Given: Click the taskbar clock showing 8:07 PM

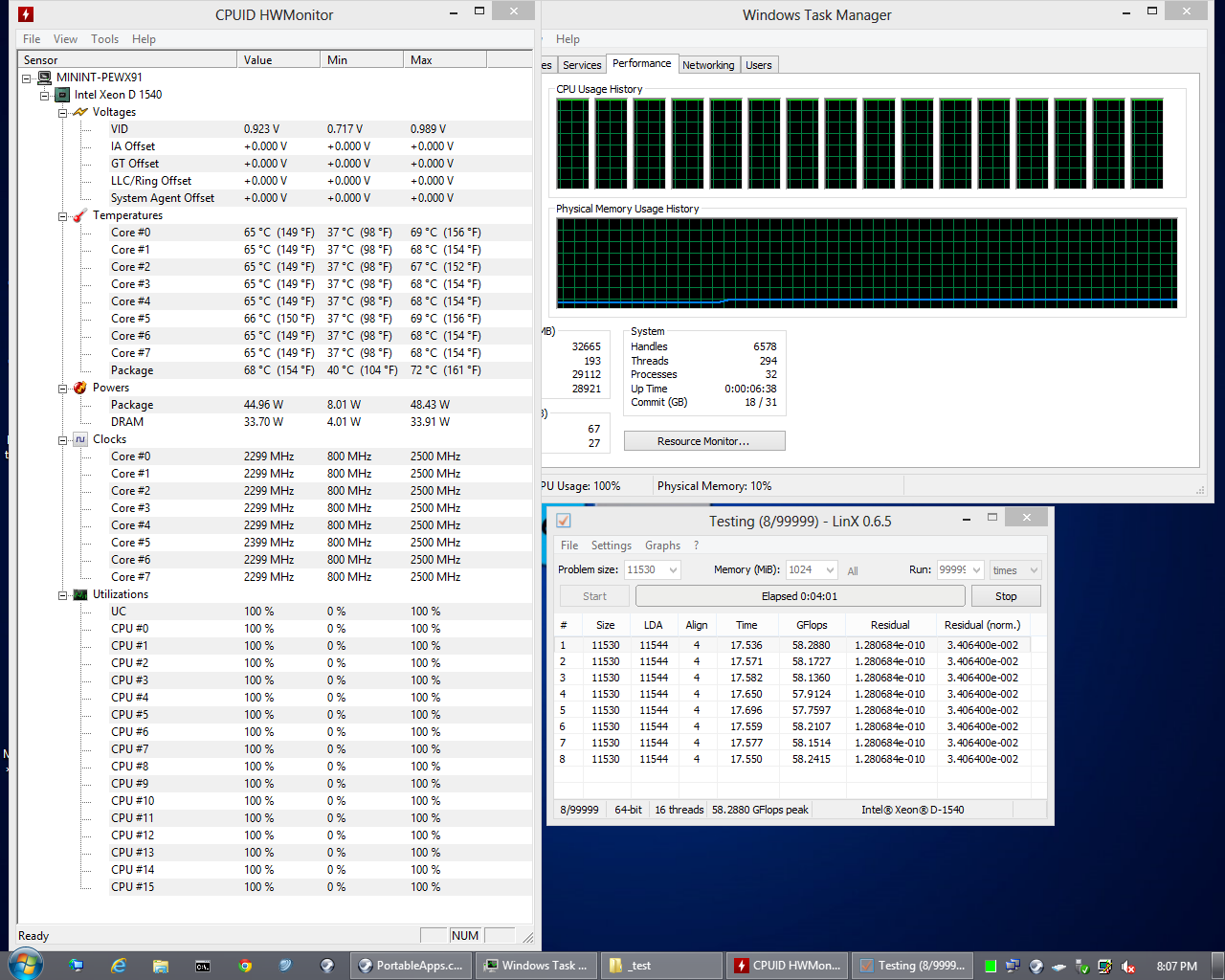Looking at the screenshot, I should click(1176, 966).
